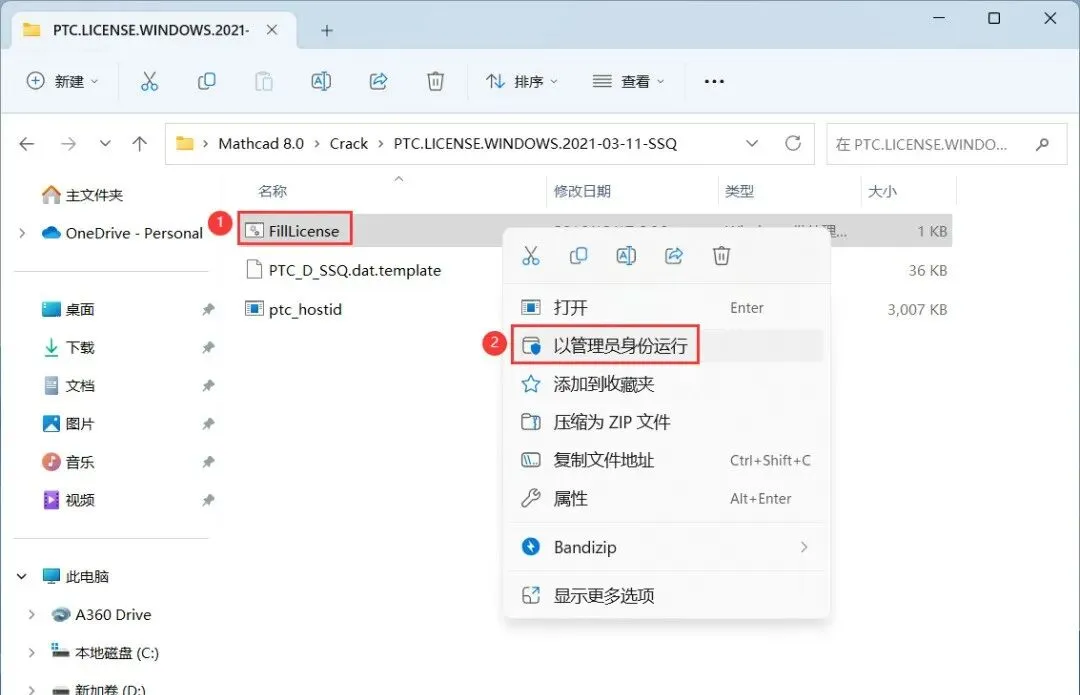Select 下载 in the sidebar
1080x695 pixels.
68,347
